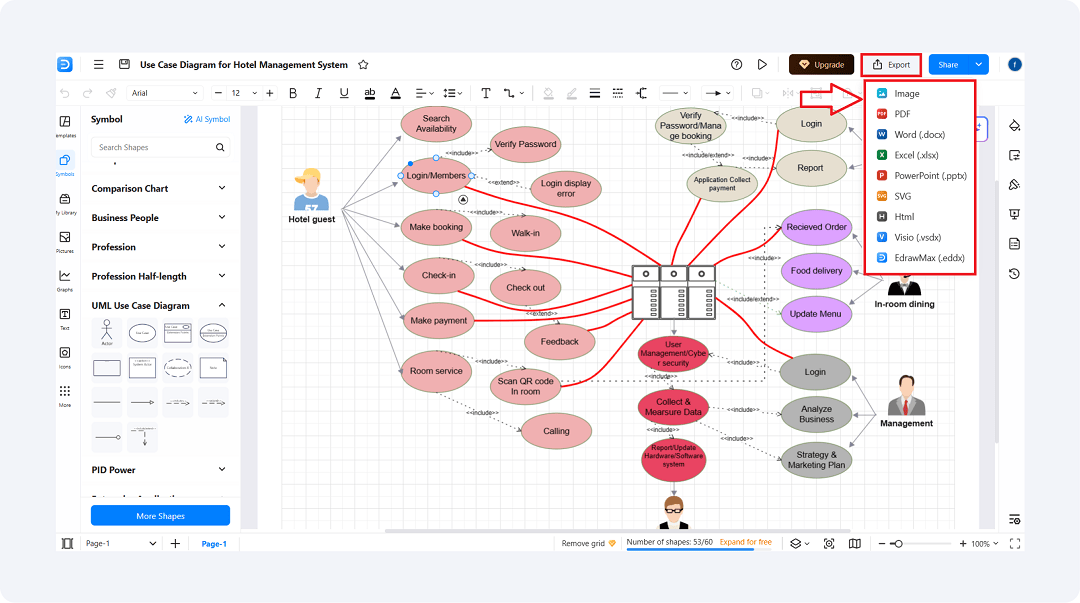
Task: Expand the Business People category
Action: click(159, 218)
